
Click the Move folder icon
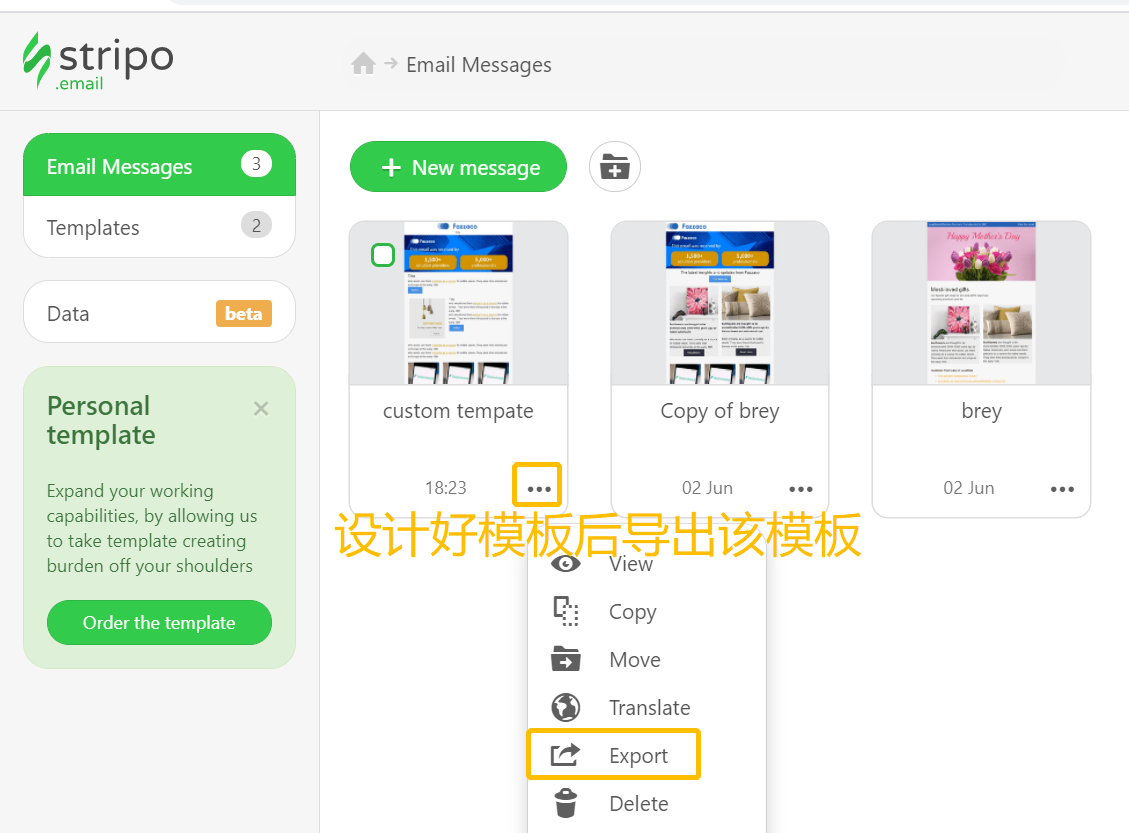point(566,660)
